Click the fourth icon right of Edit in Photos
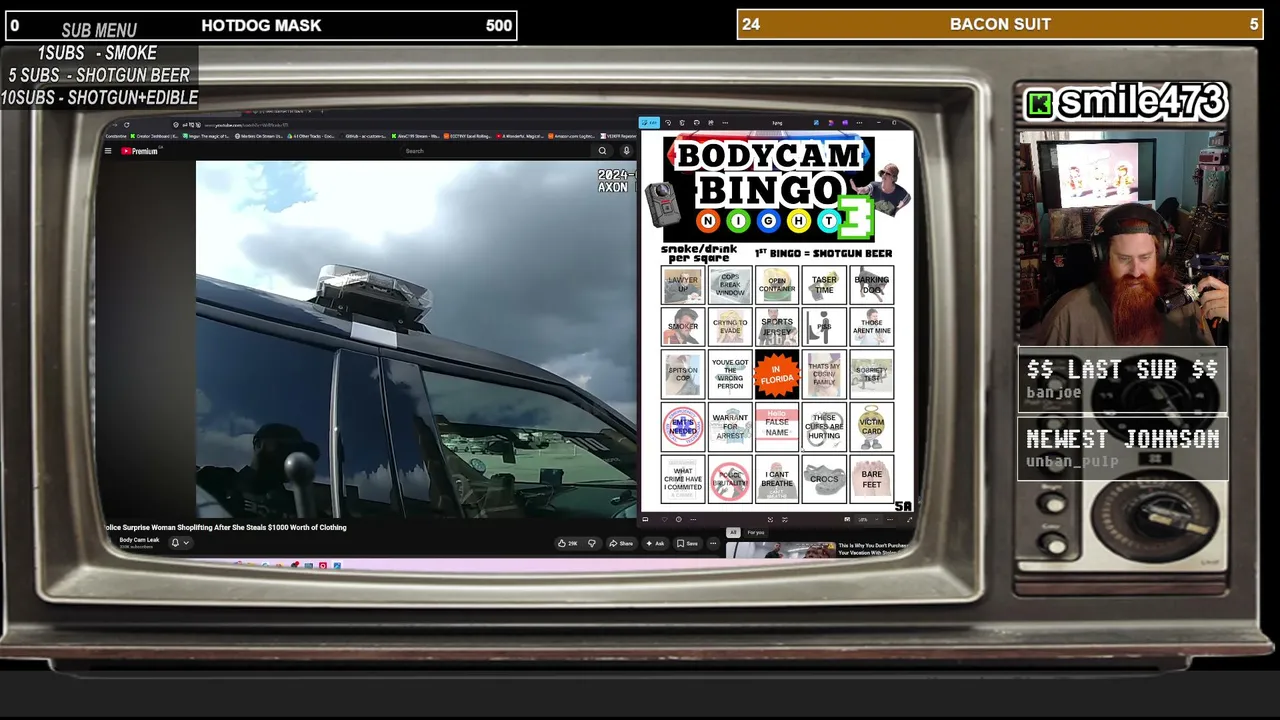 point(710,123)
